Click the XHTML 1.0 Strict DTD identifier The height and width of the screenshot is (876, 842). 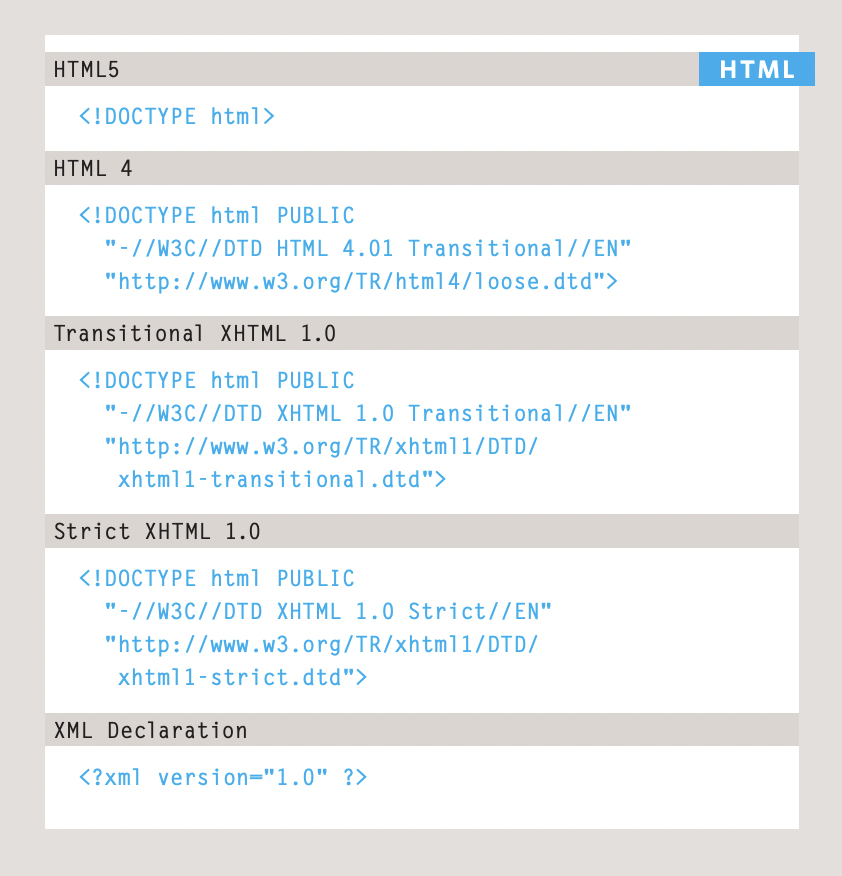[x=328, y=611]
